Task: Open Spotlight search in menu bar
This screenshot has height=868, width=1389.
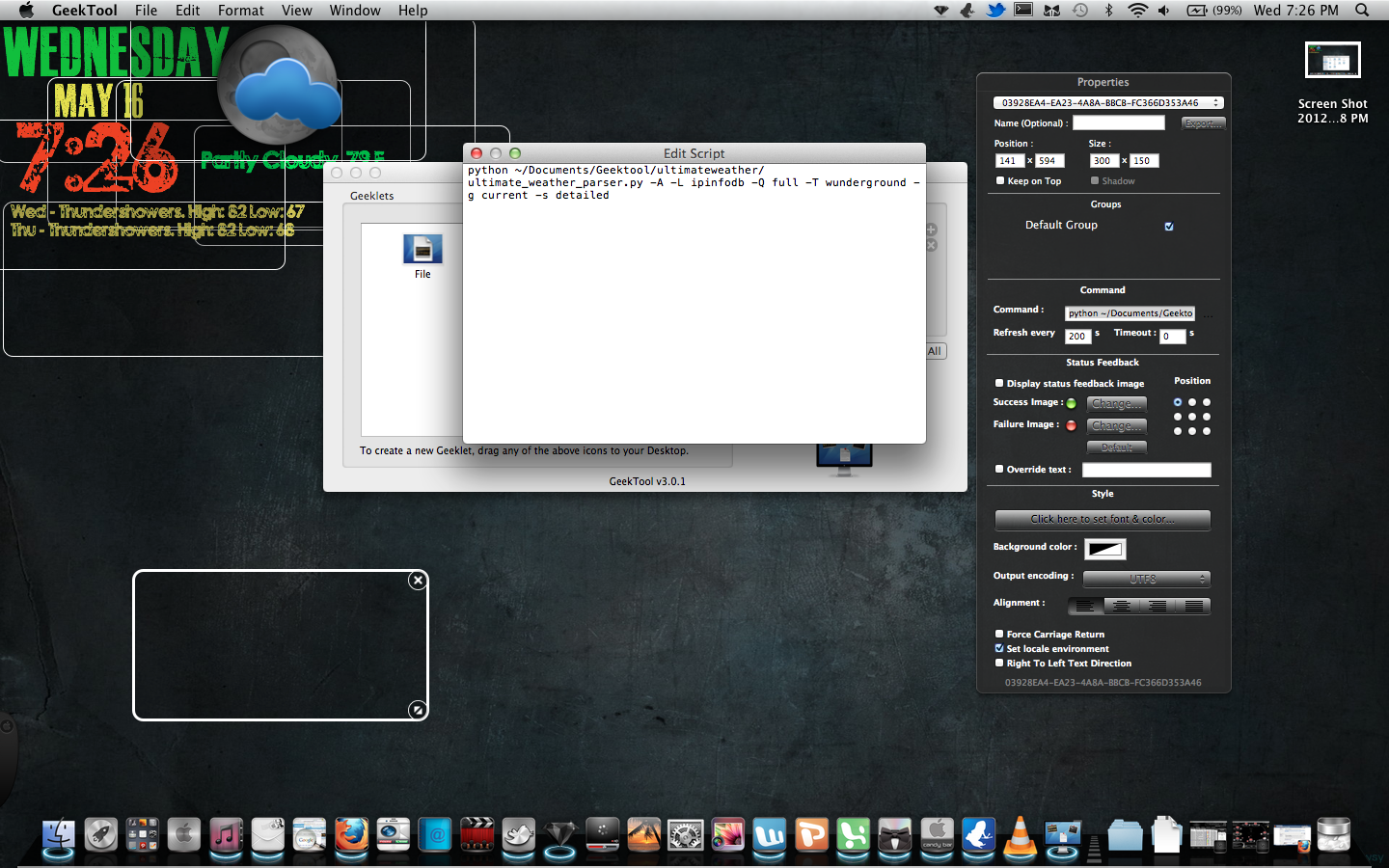Action: [x=1362, y=11]
